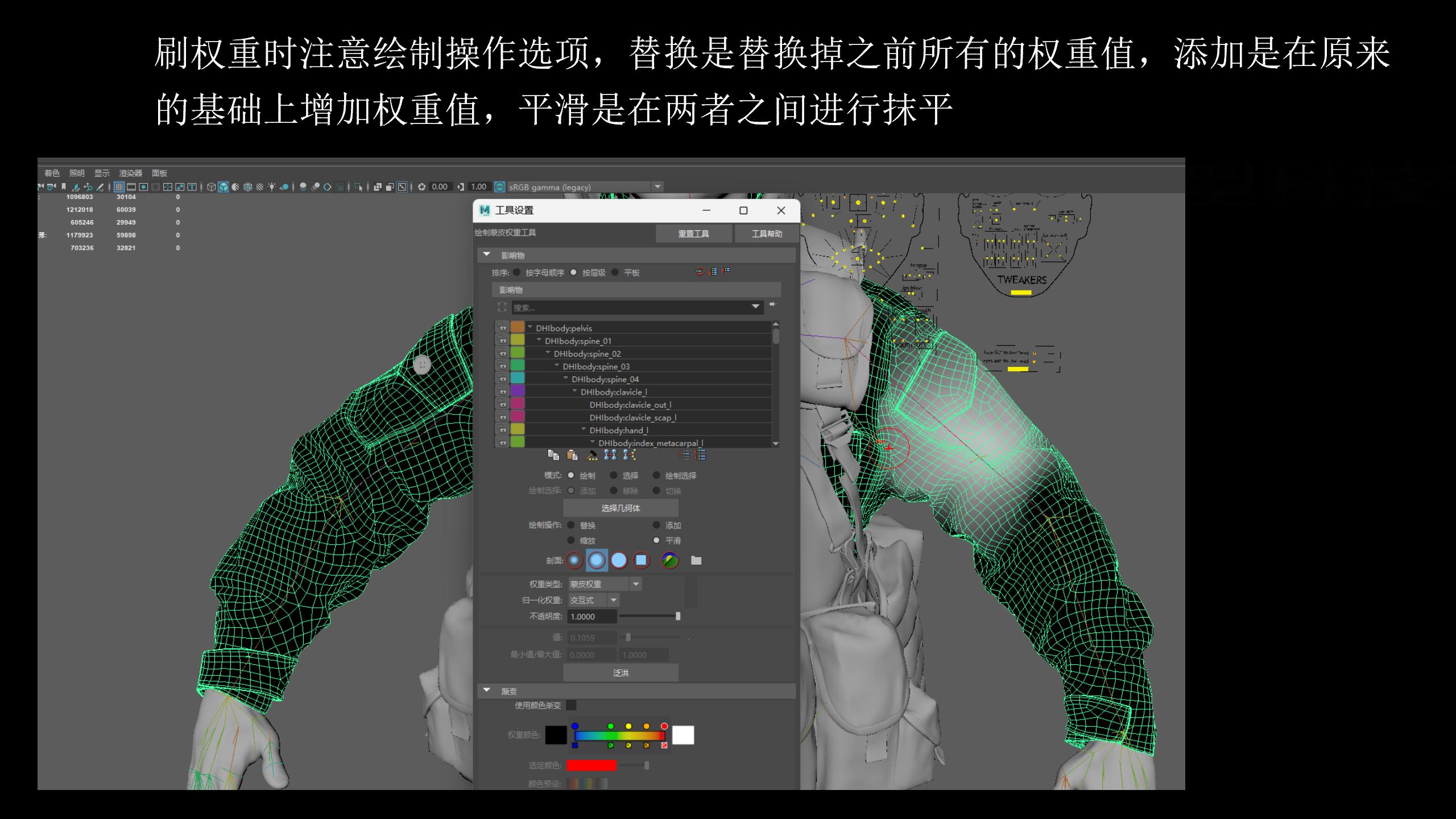Click the 工具帮助 button
1456x819 pixels.
pyautogui.click(x=767, y=234)
